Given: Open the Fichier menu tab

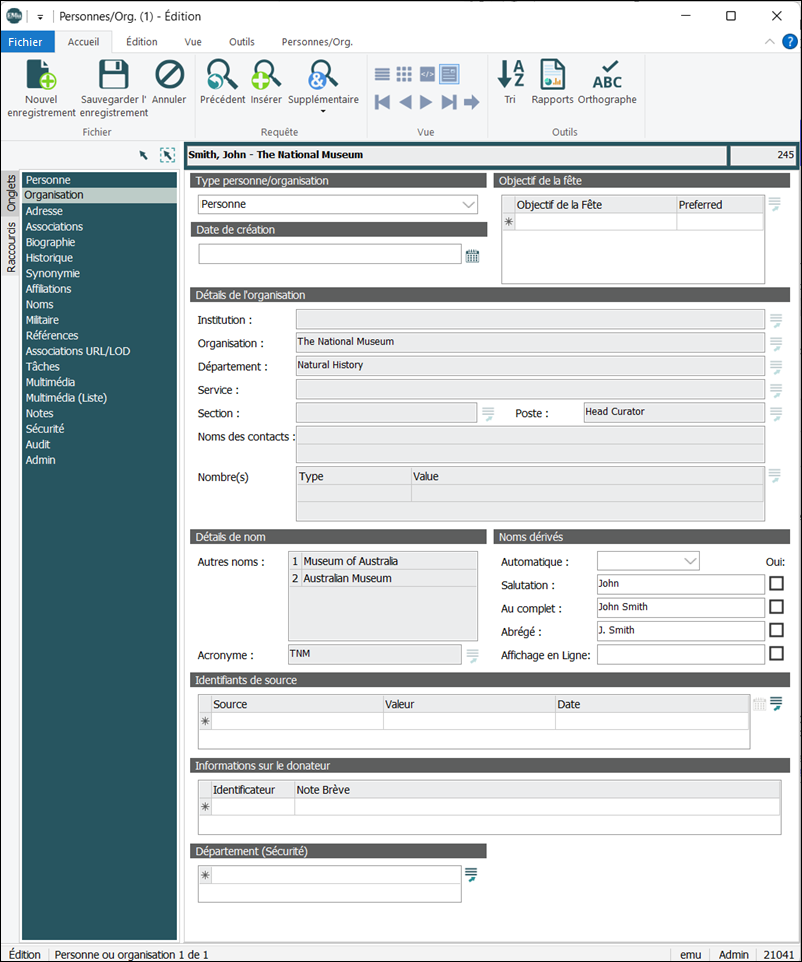Looking at the screenshot, I should [x=26, y=42].
